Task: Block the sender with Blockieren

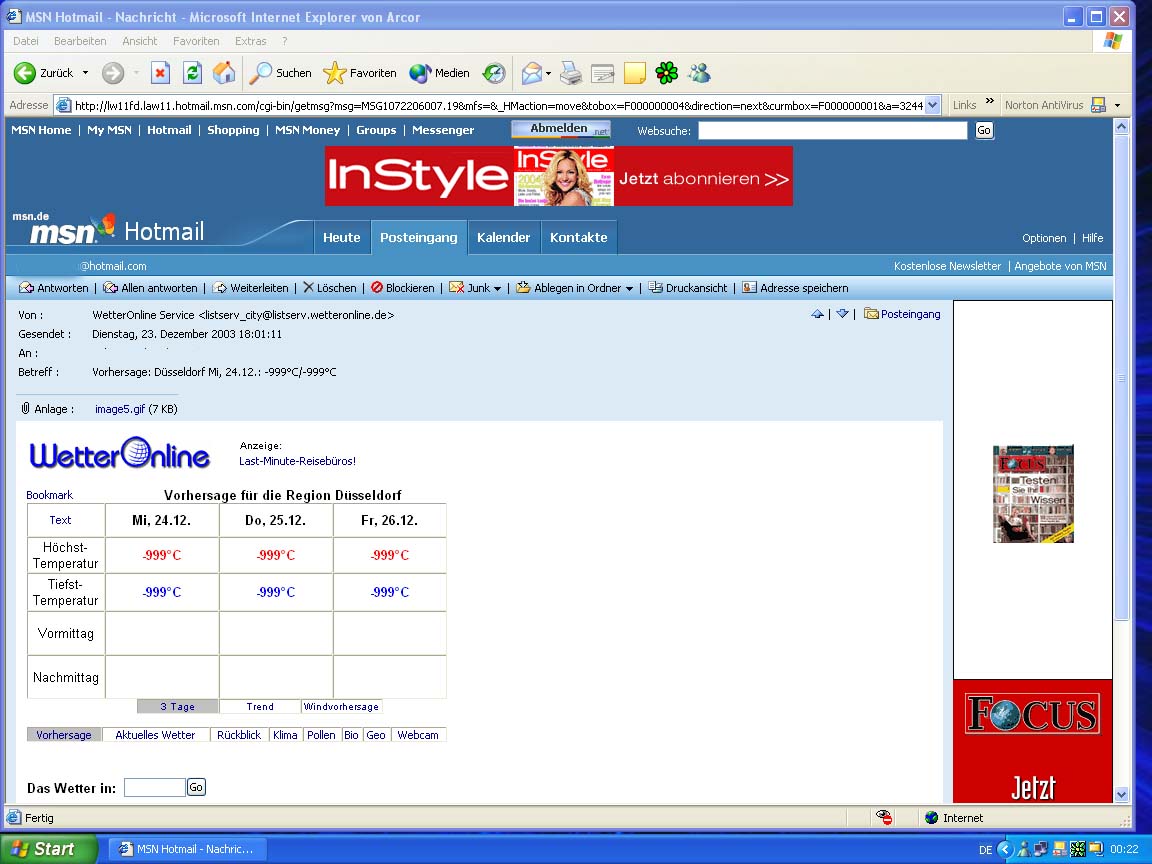Action: pyautogui.click(x=403, y=288)
